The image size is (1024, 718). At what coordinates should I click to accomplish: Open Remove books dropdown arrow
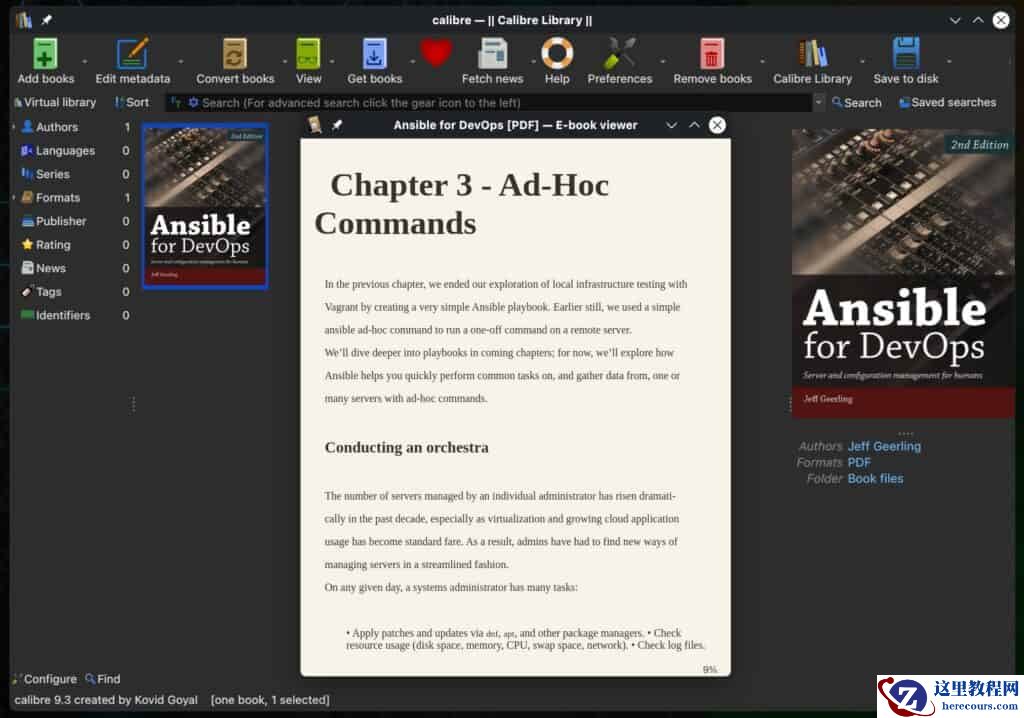[x=762, y=61]
